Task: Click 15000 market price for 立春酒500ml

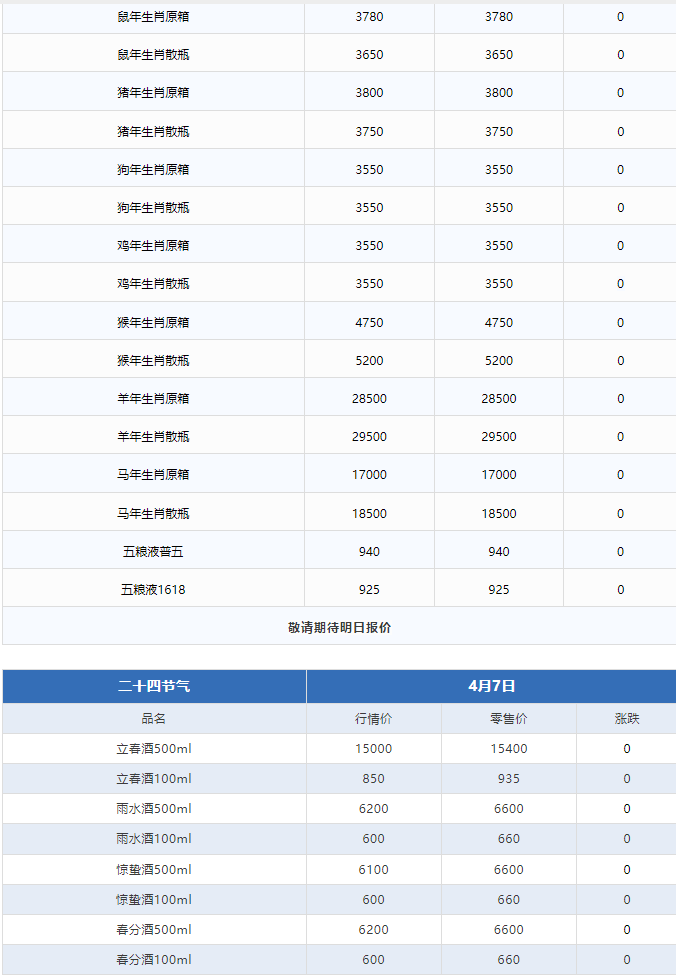Action: click(x=374, y=749)
